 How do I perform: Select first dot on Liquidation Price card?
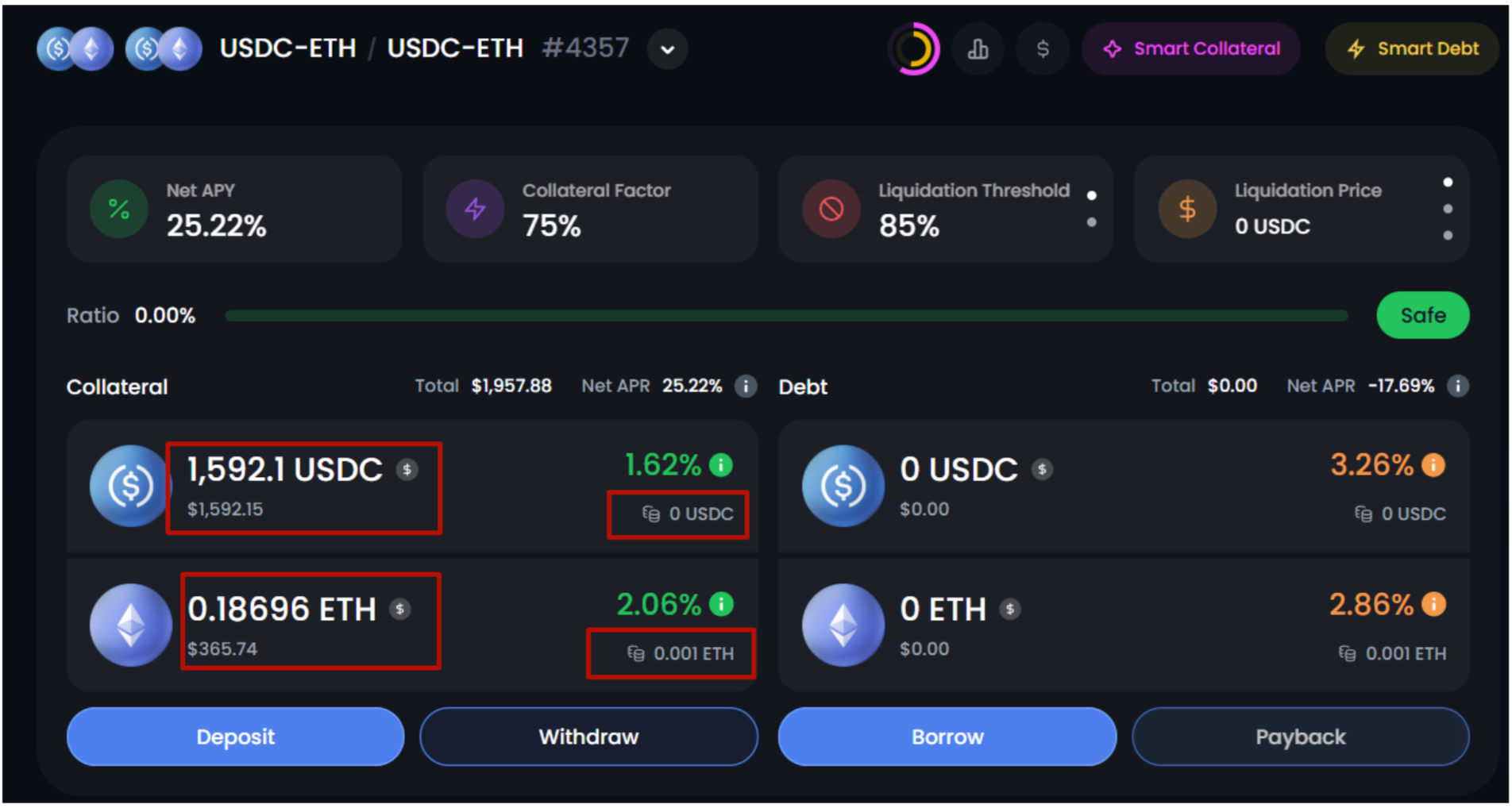tap(1448, 183)
